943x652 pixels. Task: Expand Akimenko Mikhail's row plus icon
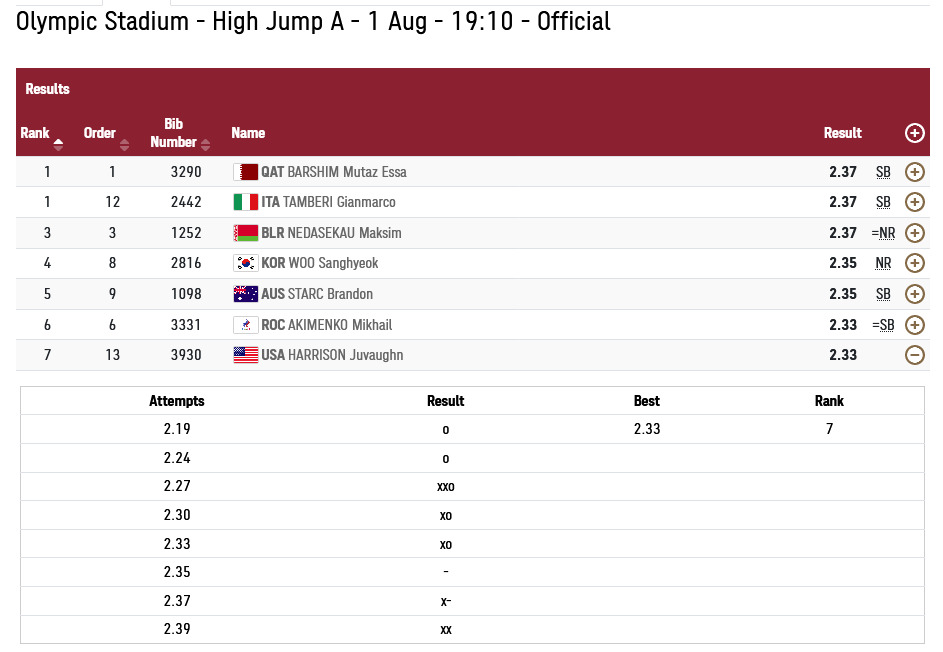point(914,325)
